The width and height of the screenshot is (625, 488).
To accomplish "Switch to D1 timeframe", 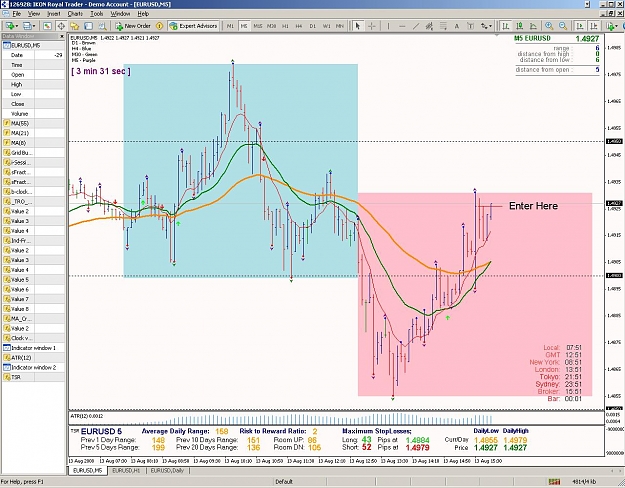I will point(312,26).
